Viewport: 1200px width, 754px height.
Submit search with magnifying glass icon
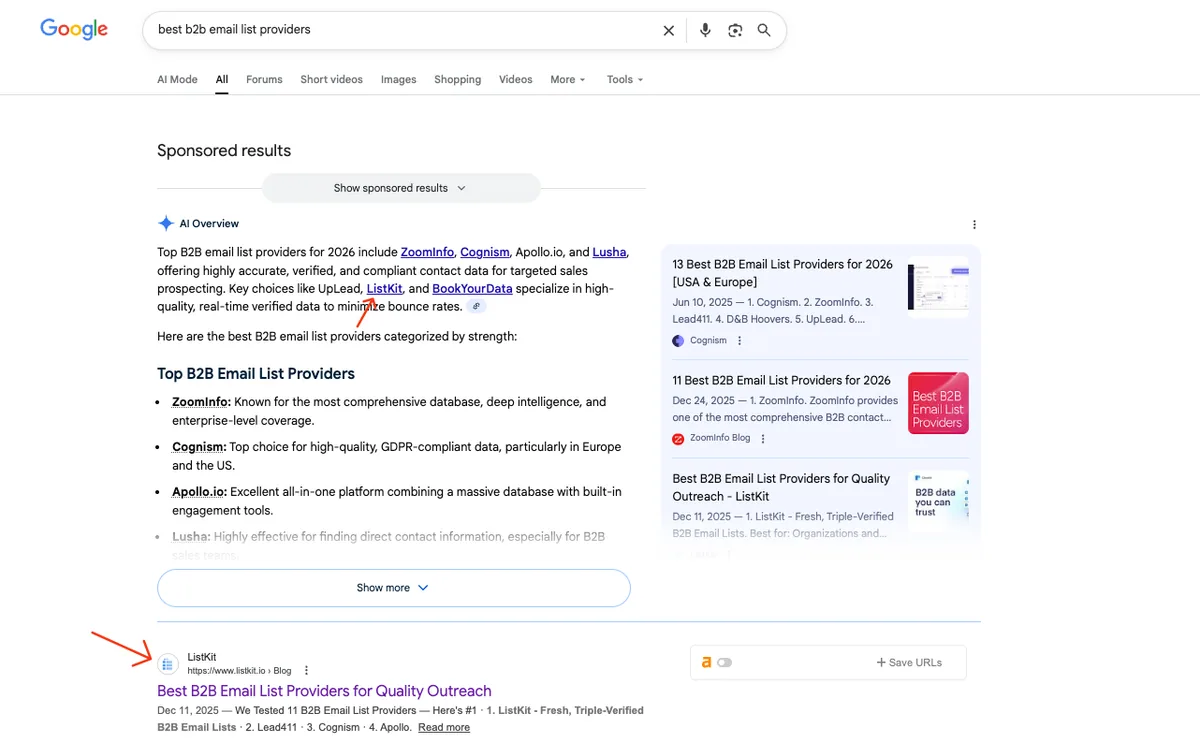pos(764,30)
